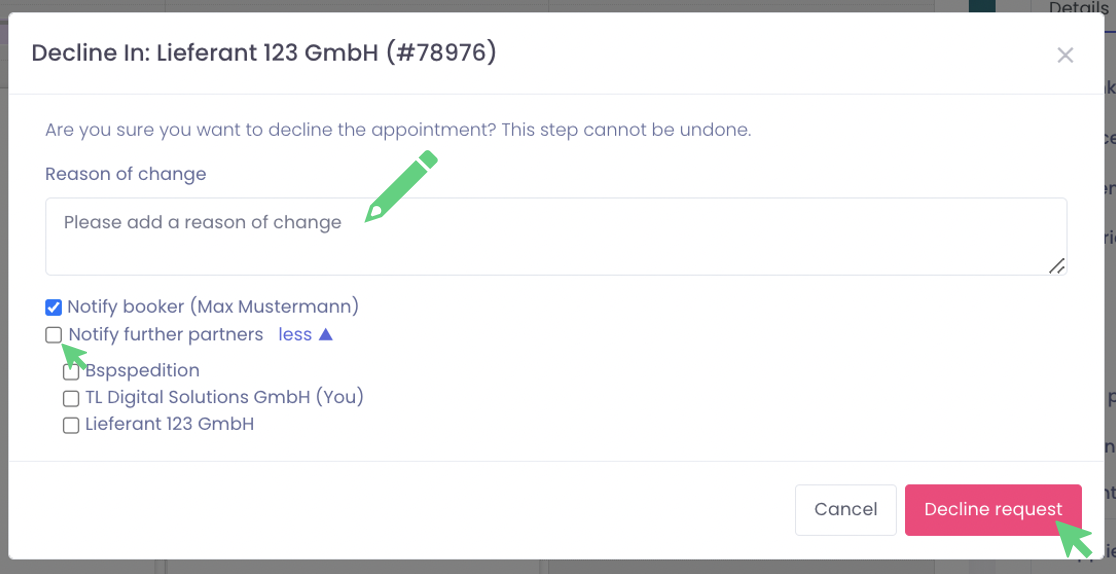The image size is (1116, 574).
Task: Enable the Notify further partners checkbox
Action: 54,335
